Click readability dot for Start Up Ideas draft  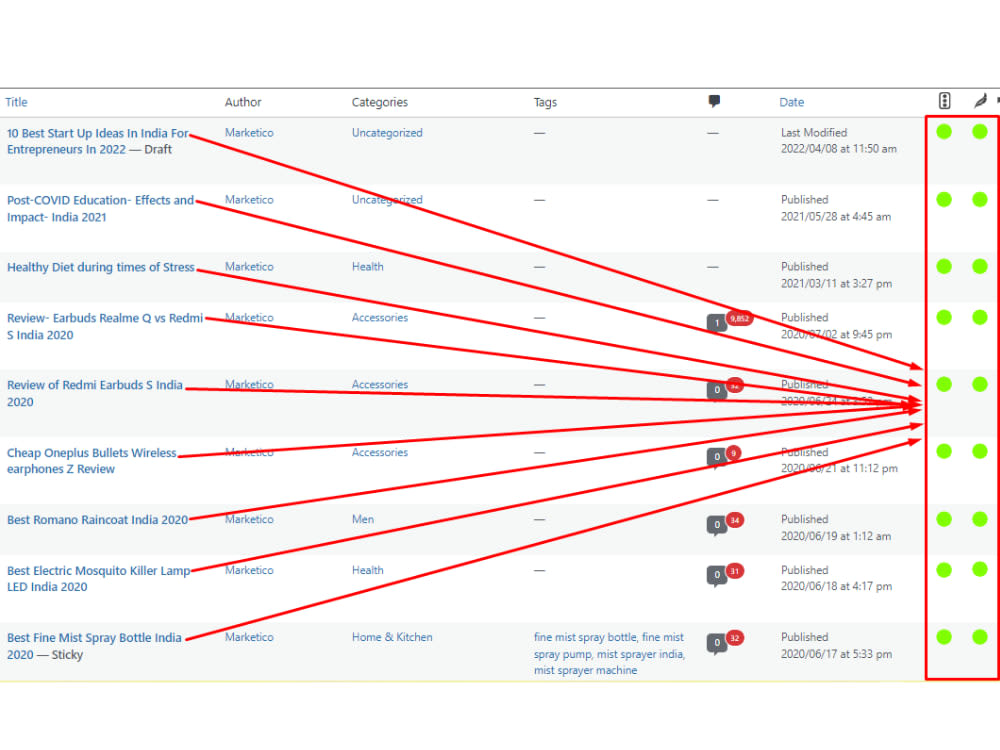pos(980,132)
